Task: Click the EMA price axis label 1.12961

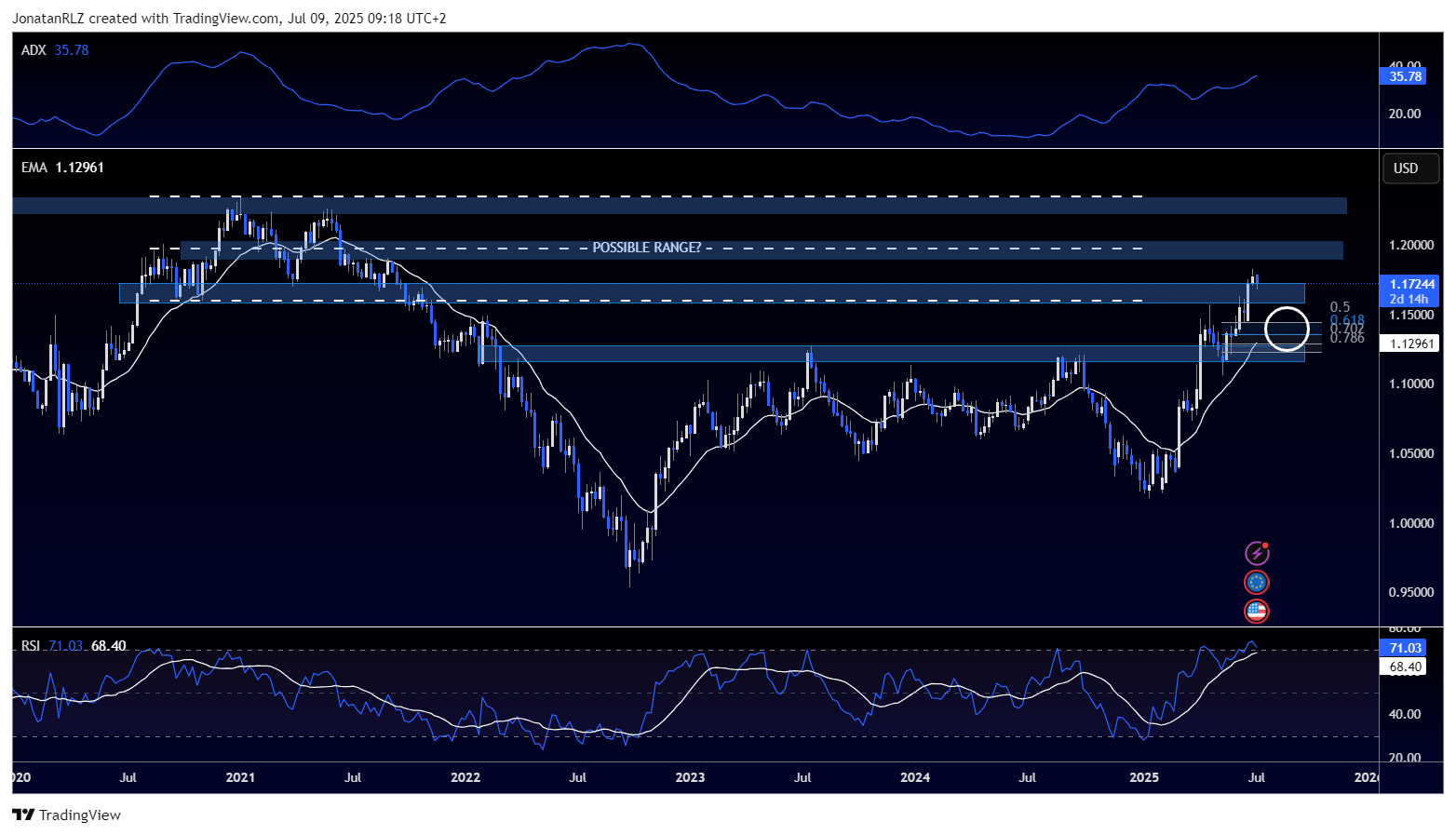Action: click(x=1411, y=343)
